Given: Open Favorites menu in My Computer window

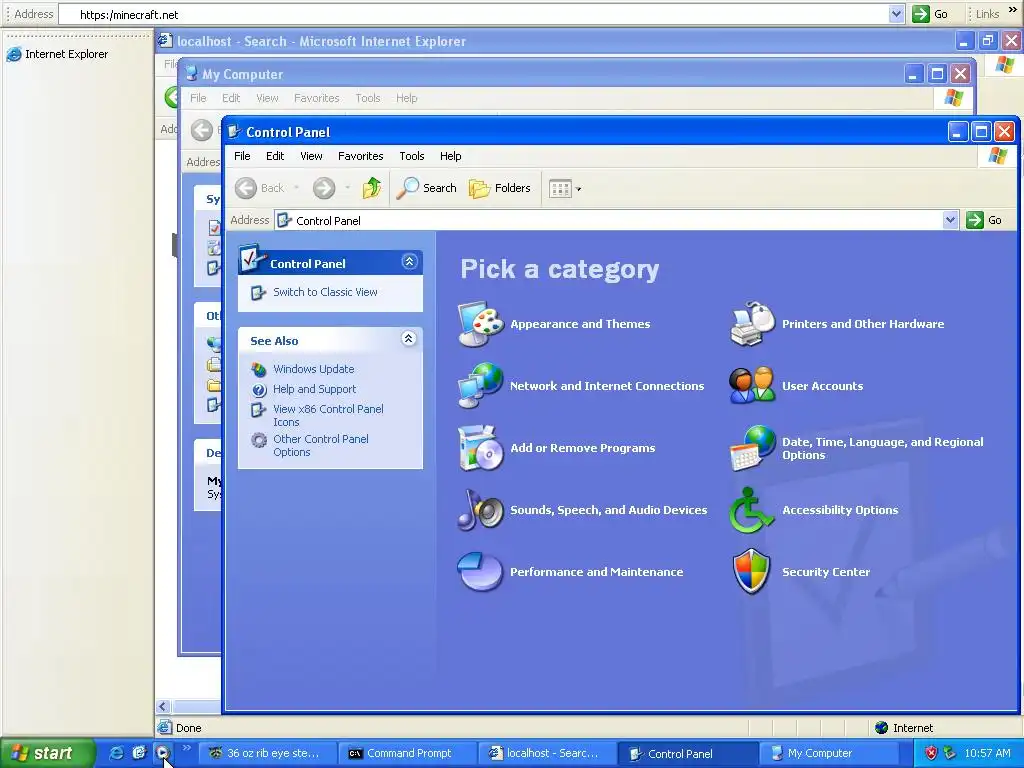Looking at the screenshot, I should (317, 98).
